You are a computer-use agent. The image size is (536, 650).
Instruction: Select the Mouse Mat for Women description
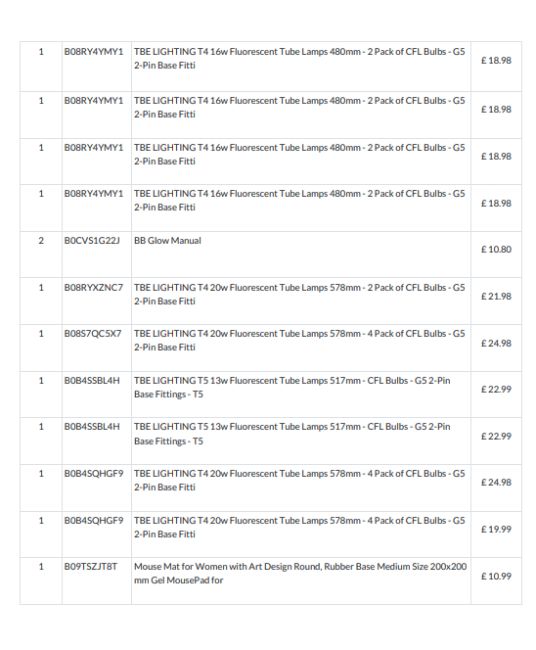coord(300,573)
